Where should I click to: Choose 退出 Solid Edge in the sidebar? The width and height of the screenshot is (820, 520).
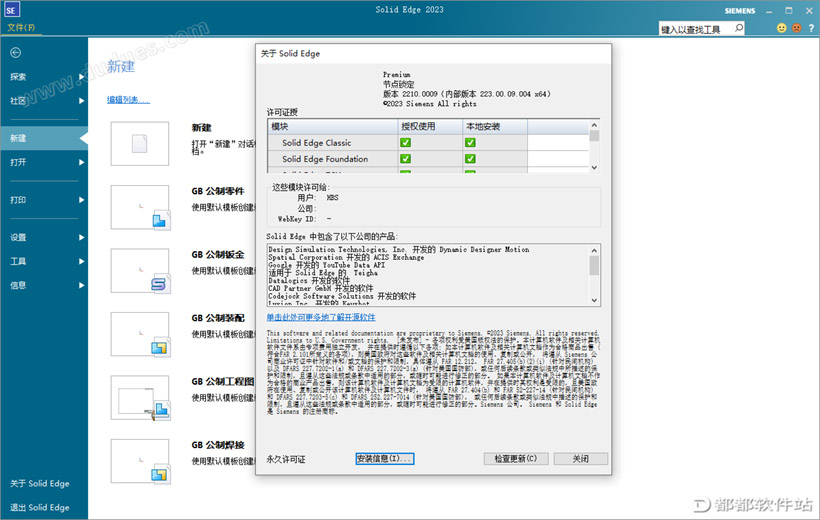40,507
